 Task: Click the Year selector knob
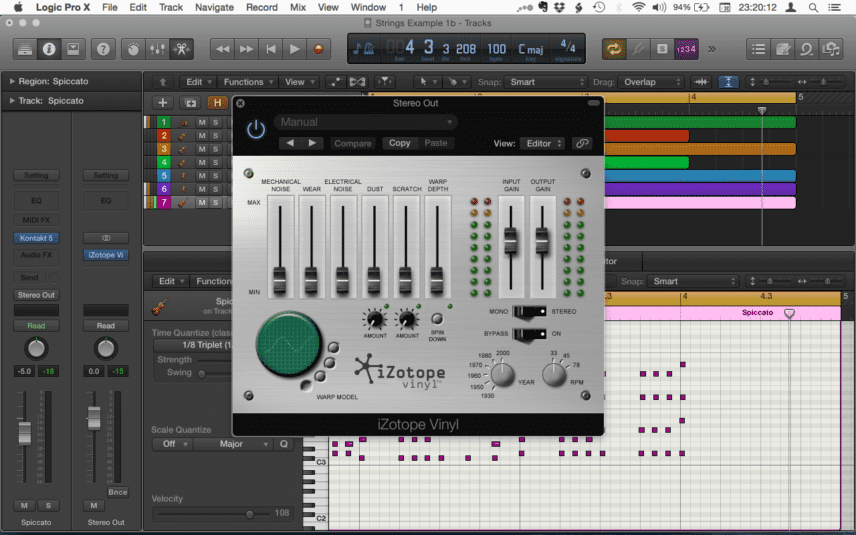tap(502, 374)
